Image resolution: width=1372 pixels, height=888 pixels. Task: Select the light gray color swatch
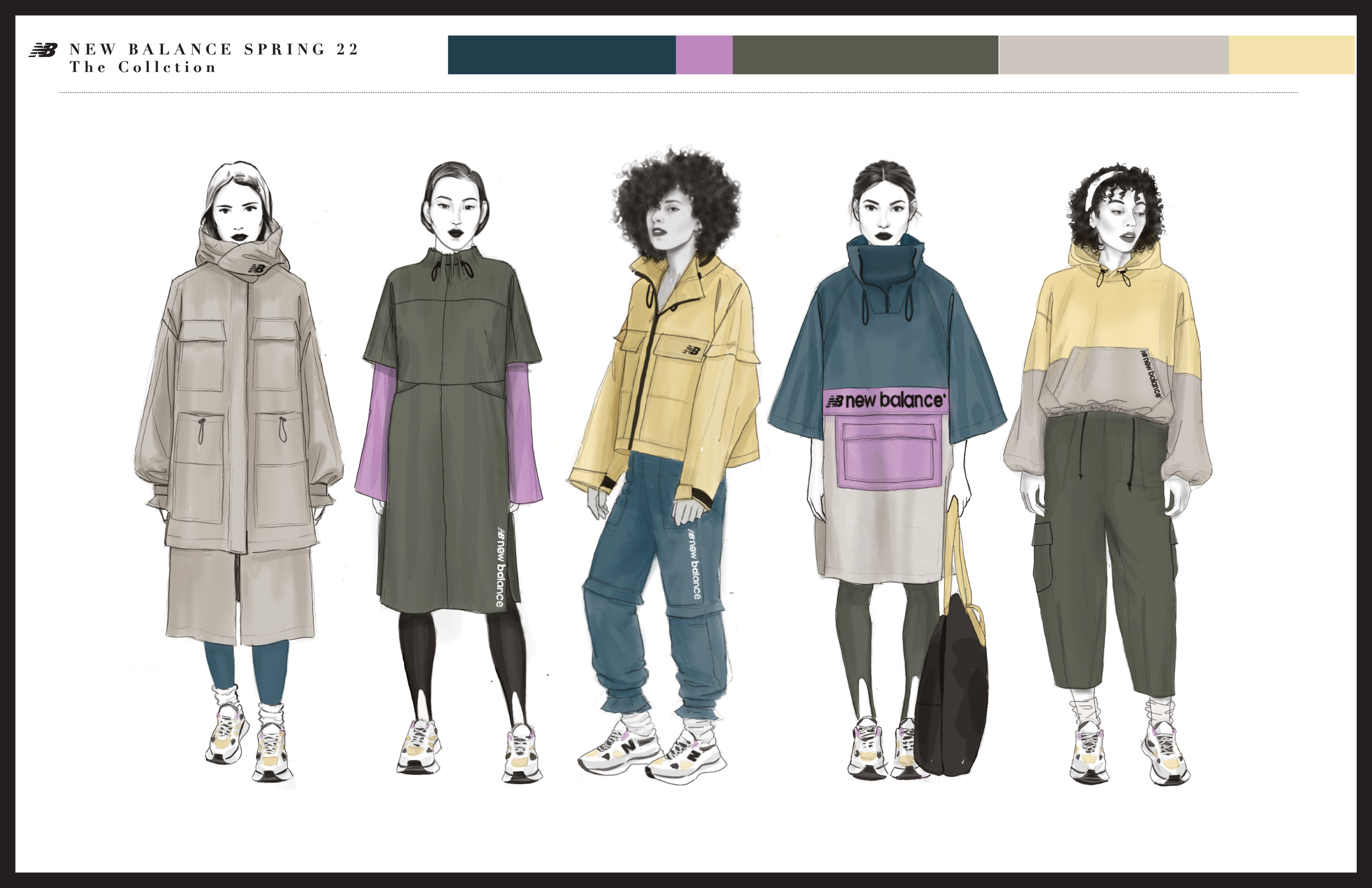(x=1113, y=55)
